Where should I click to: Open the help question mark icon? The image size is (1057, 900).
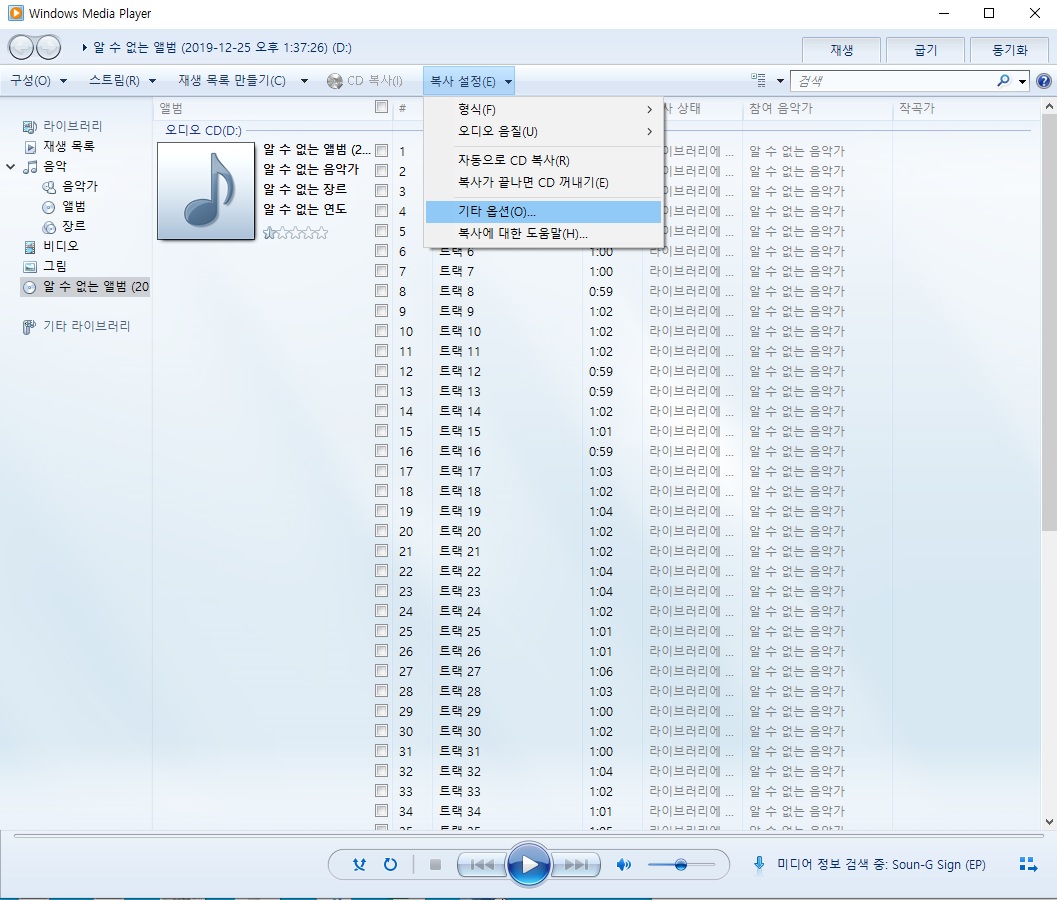(x=1044, y=81)
